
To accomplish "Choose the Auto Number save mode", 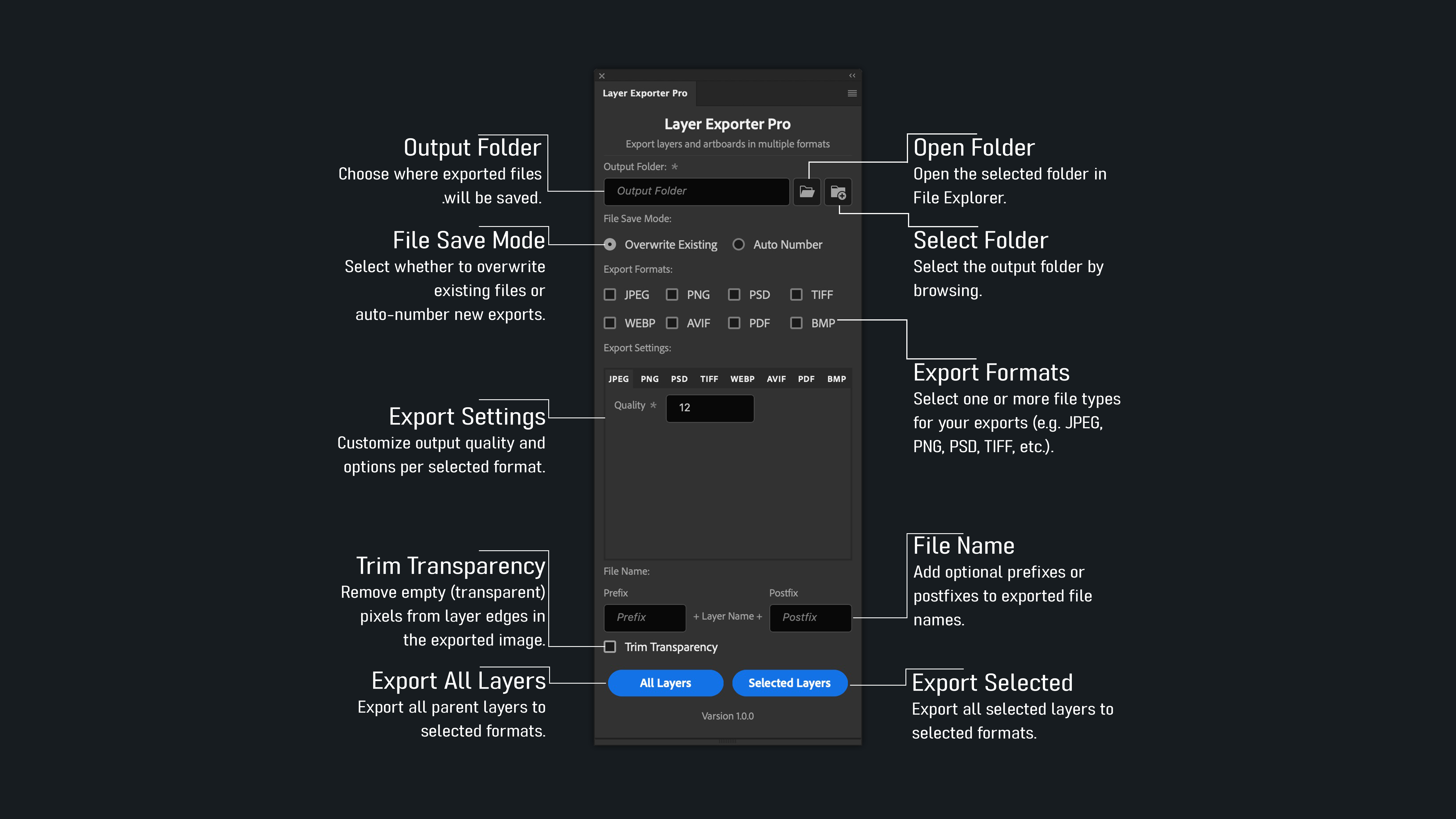I will 738,245.
